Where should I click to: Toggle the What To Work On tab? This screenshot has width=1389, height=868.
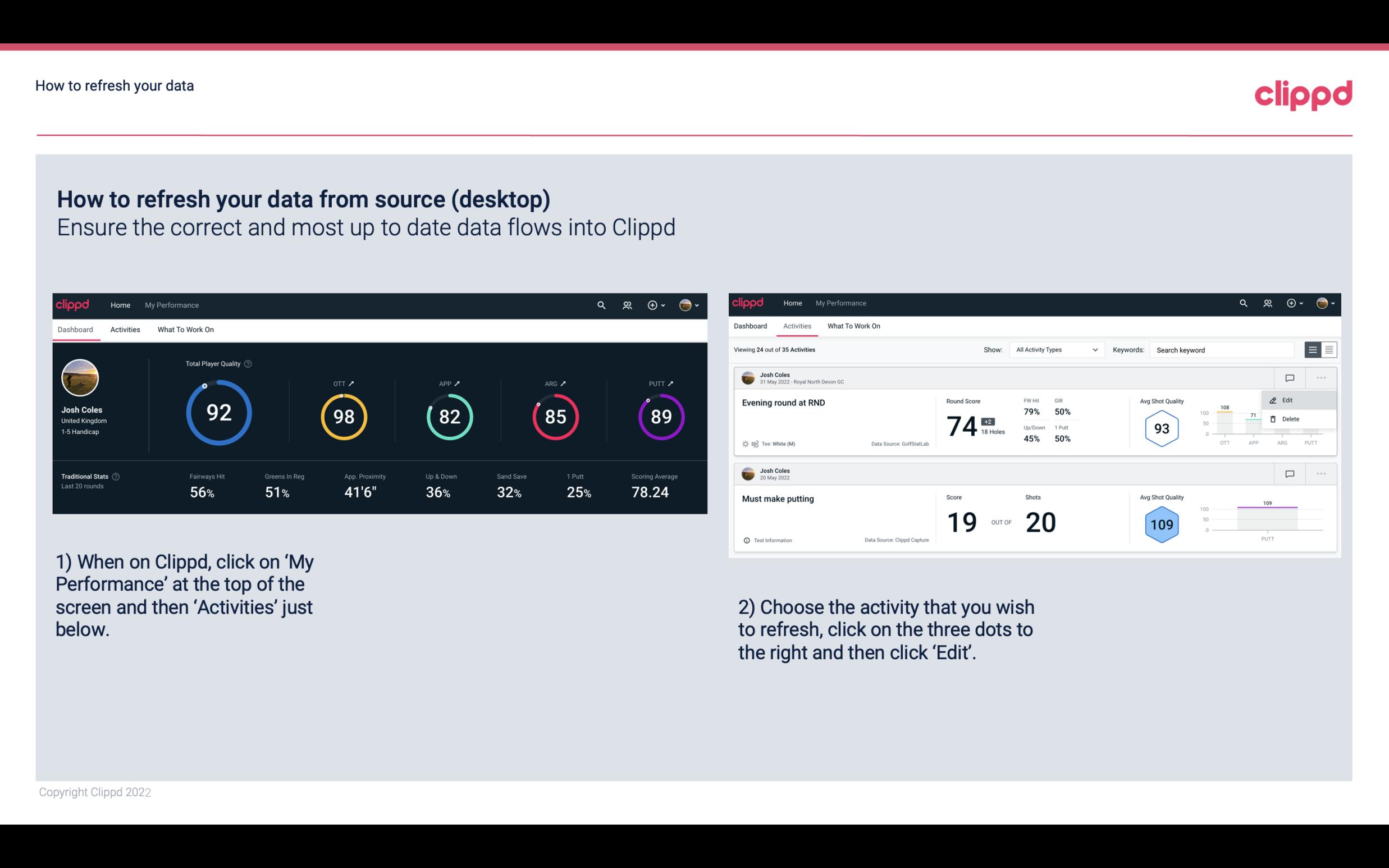click(x=185, y=329)
